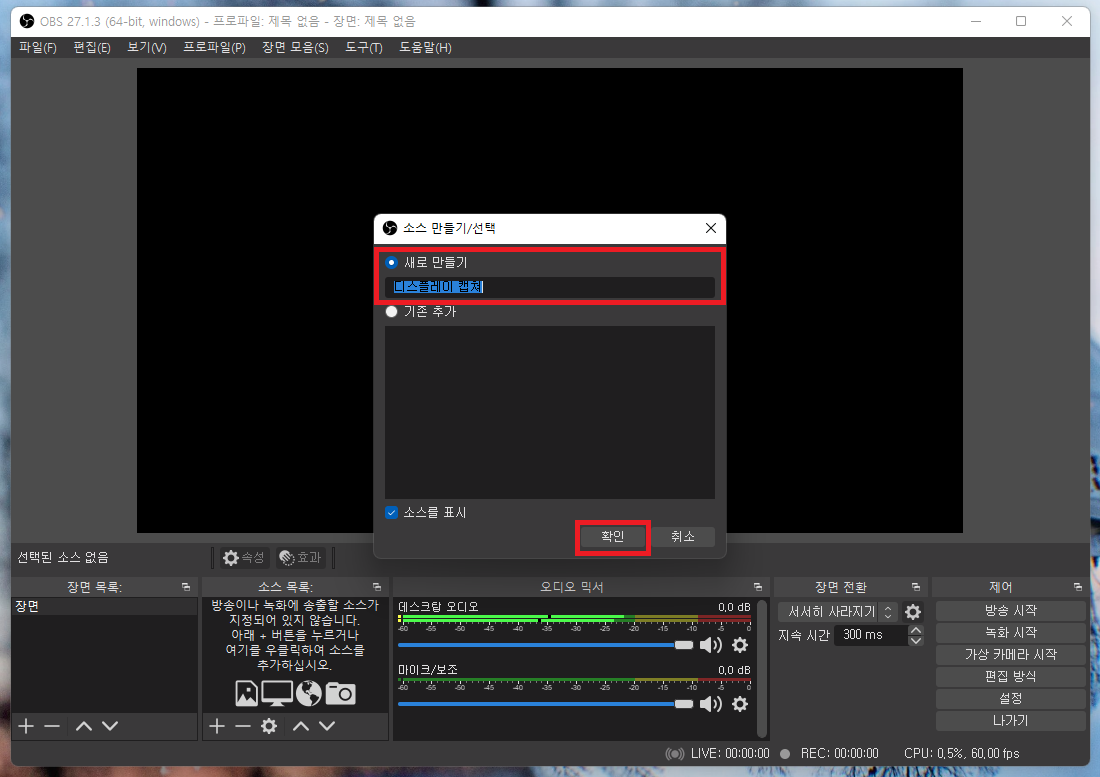This screenshot has height=777, width=1100.
Task: Adjust the 마이크/보조 volume slider
Action: 545,704
